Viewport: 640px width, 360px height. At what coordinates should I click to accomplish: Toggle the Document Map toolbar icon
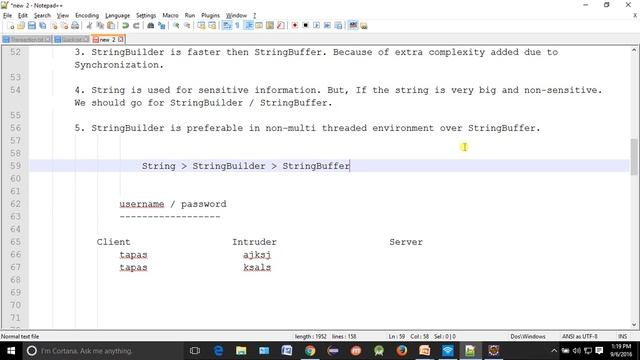(x=270, y=26)
